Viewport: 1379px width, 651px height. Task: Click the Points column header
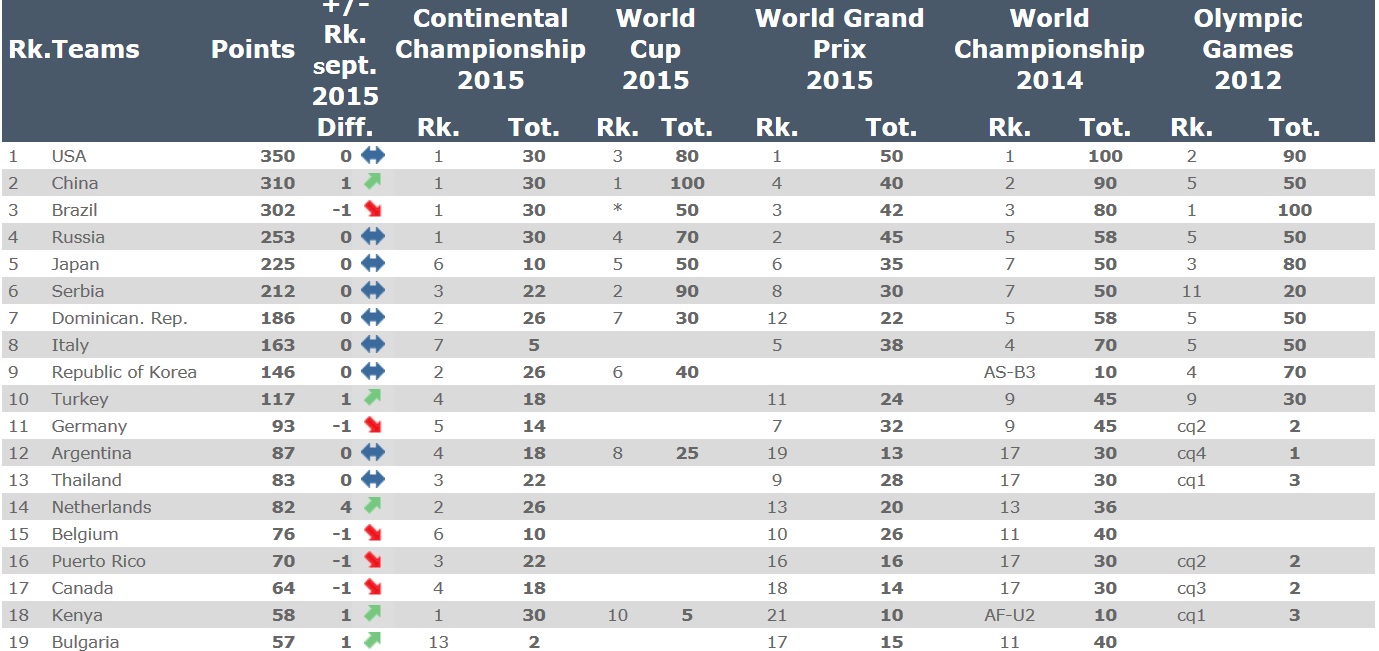point(253,49)
